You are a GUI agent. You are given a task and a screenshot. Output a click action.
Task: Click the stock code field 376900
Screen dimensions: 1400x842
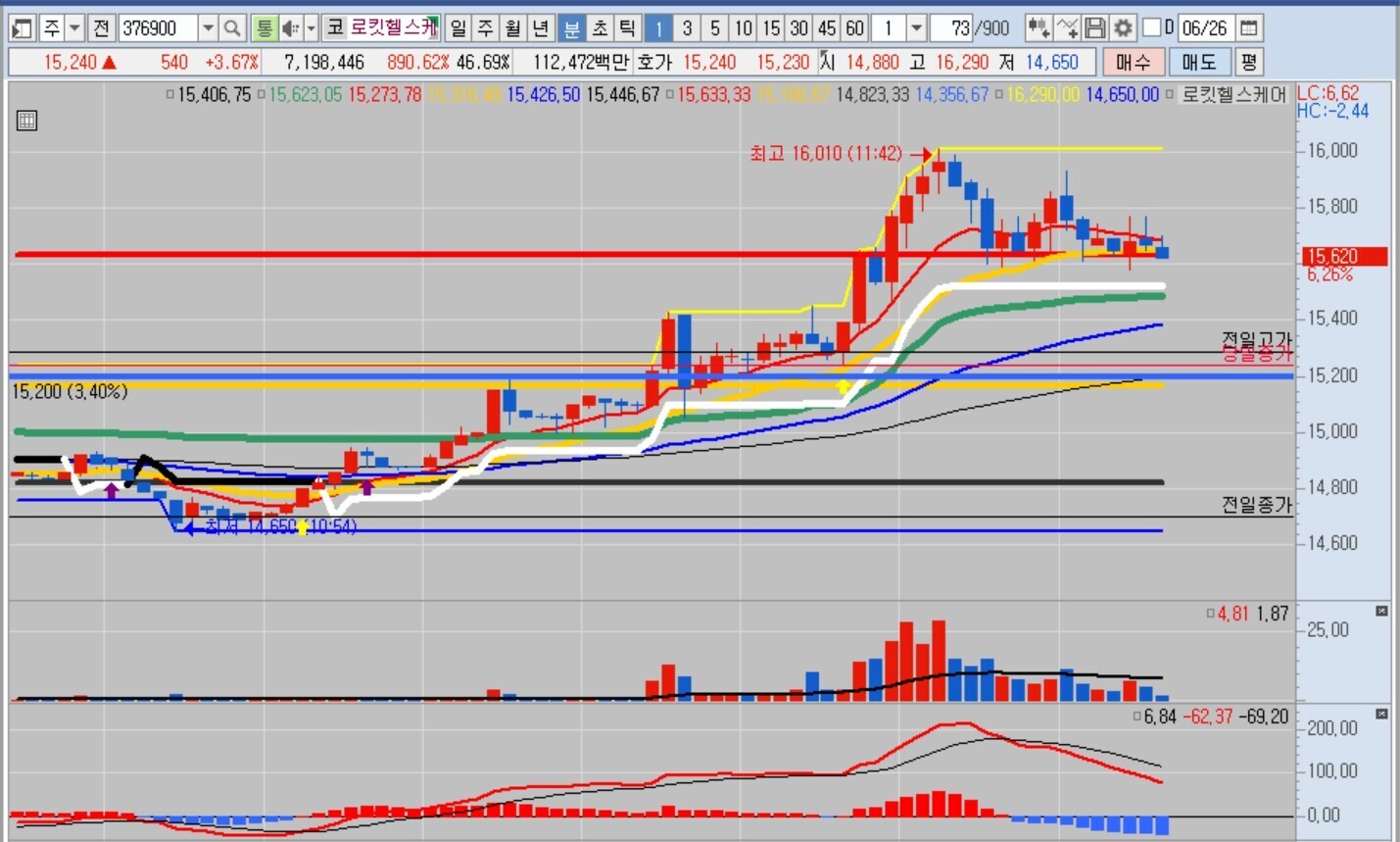[157, 27]
